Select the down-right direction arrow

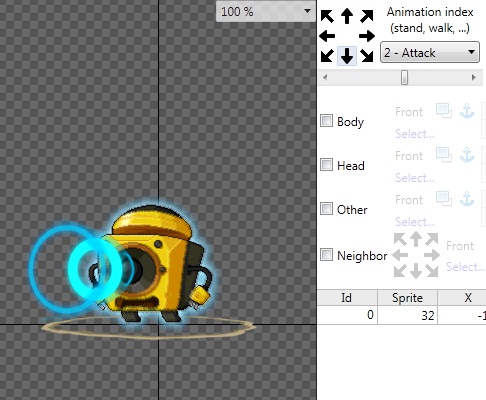click(x=367, y=56)
